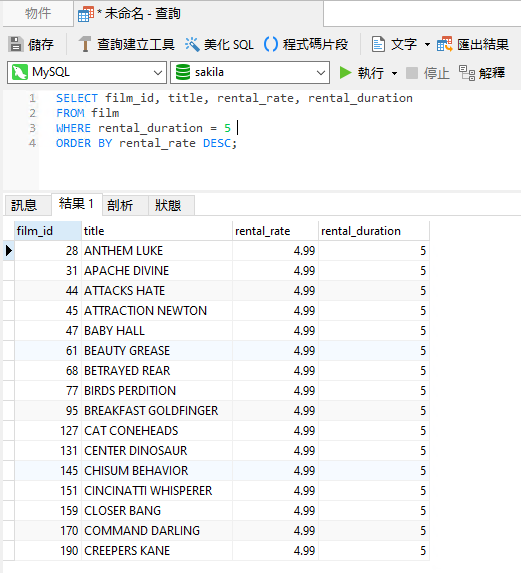Image resolution: width=521 pixels, height=573 pixels.
Task: Click the Text (文字) document icon
Action: [x=378, y=45]
